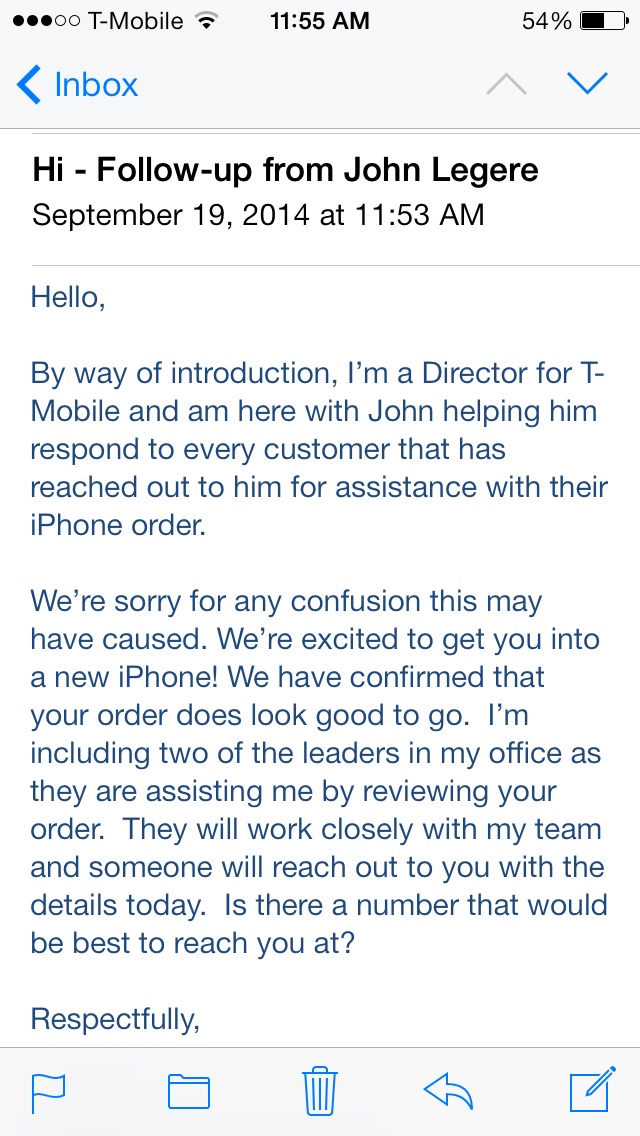Viewport: 640px width, 1136px height.
Task: Tap the compose new message icon
Action: click(x=593, y=1089)
